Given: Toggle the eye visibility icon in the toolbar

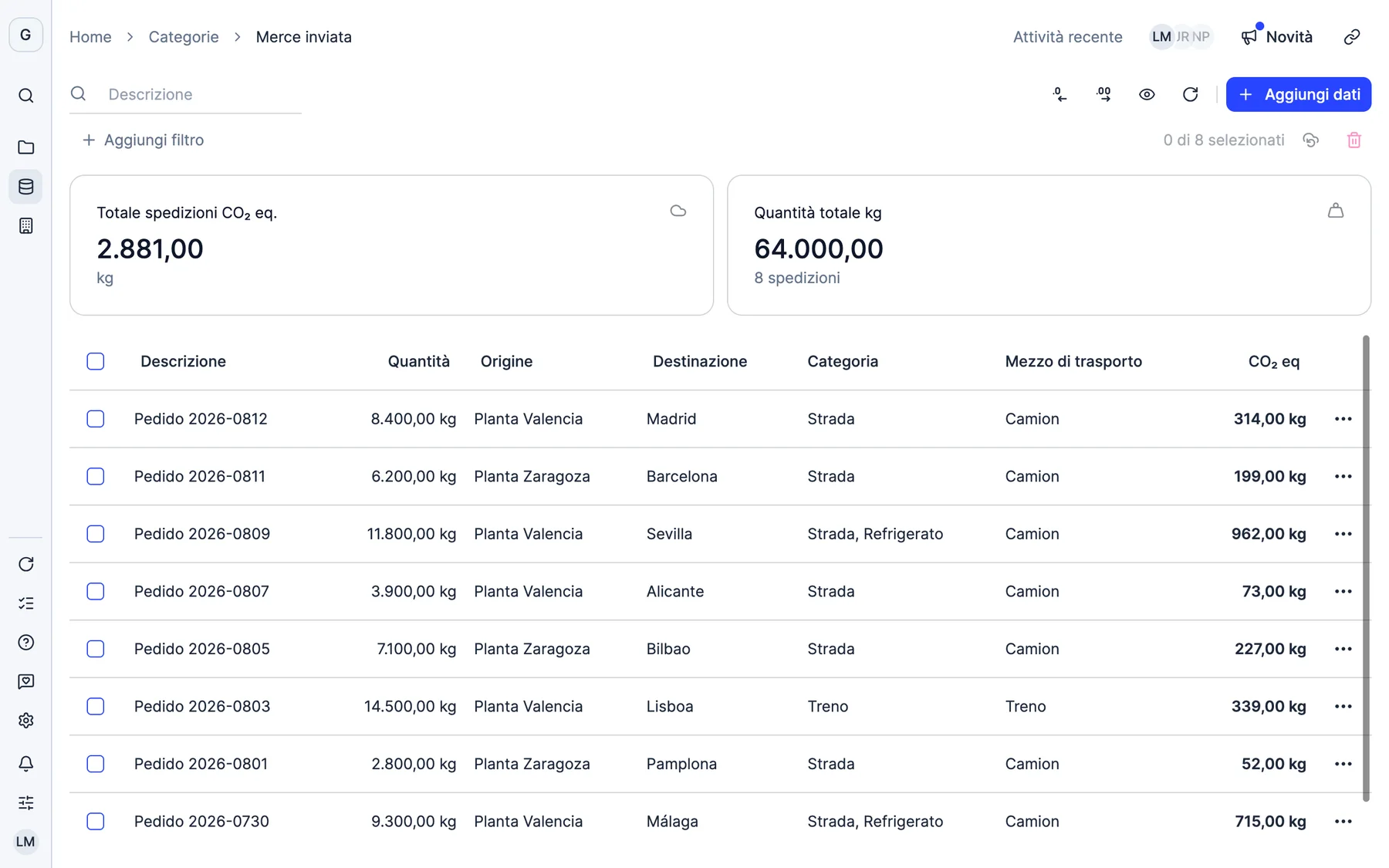Looking at the screenshot, I should click(1147, 94).
